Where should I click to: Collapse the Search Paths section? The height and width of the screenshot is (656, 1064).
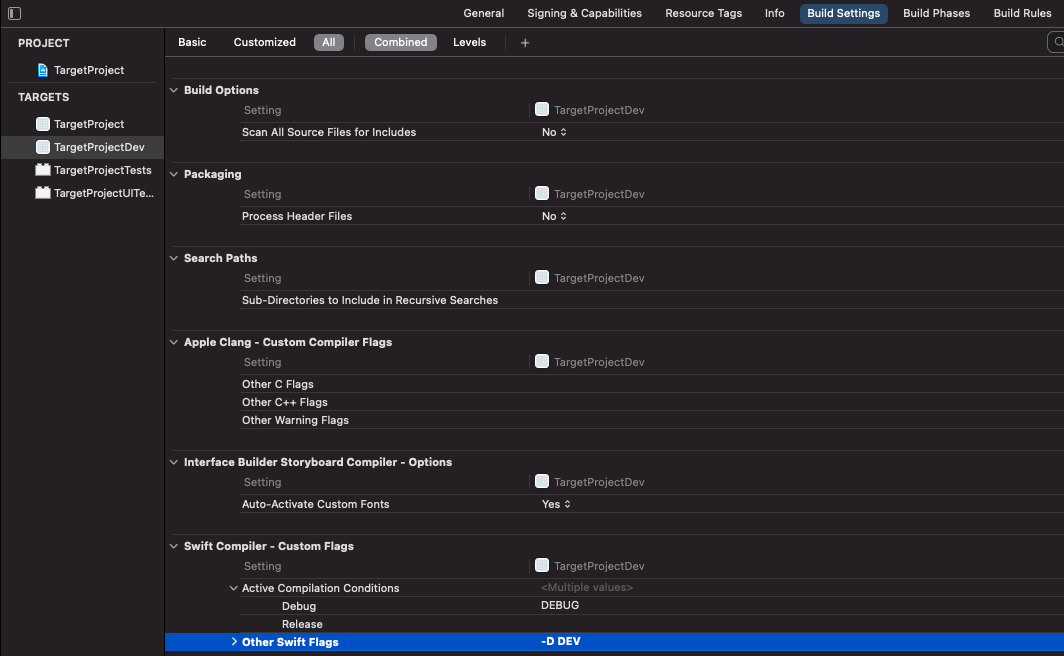(174, 258)
